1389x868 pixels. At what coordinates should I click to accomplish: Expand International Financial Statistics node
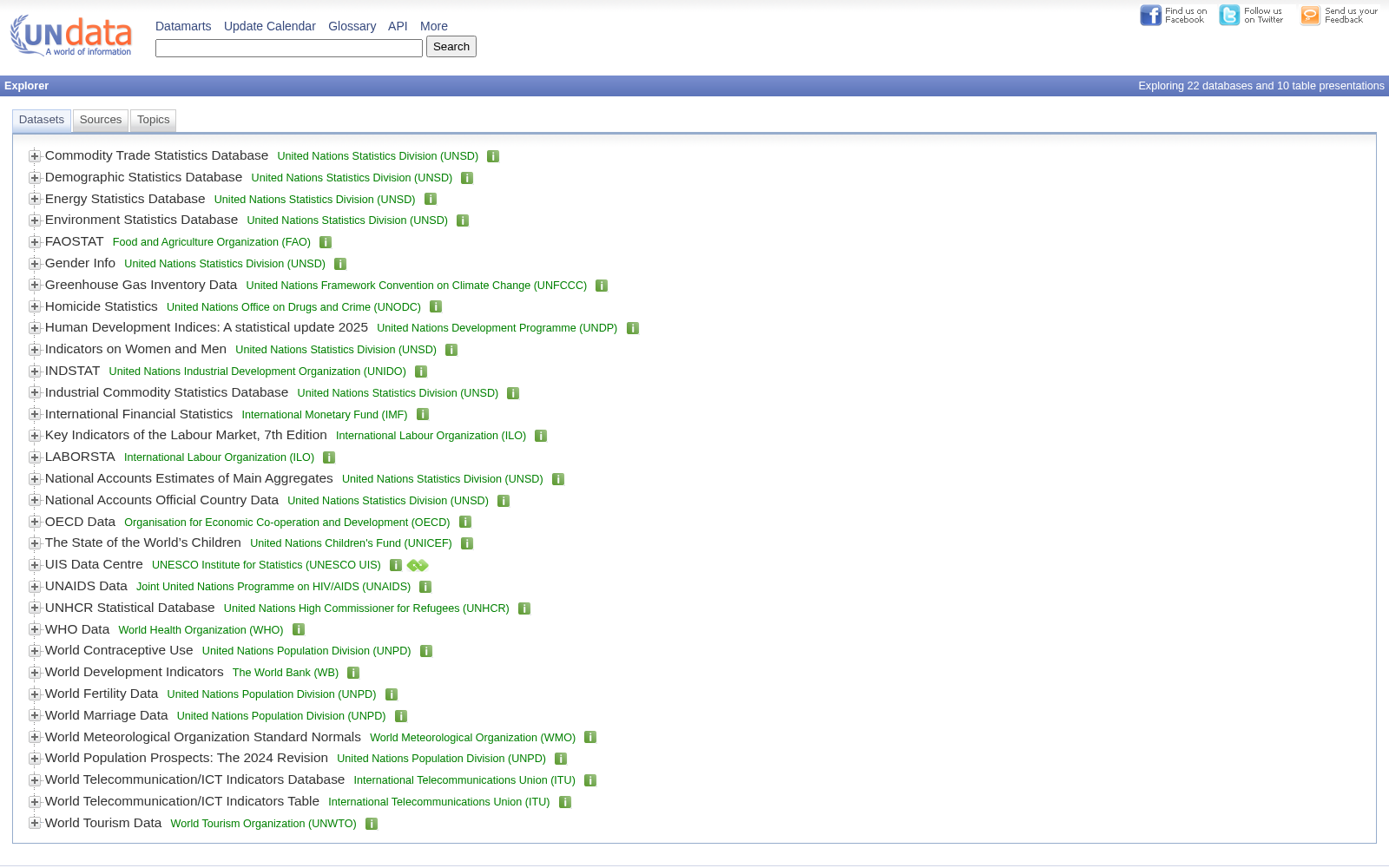[x=35, y=414]
